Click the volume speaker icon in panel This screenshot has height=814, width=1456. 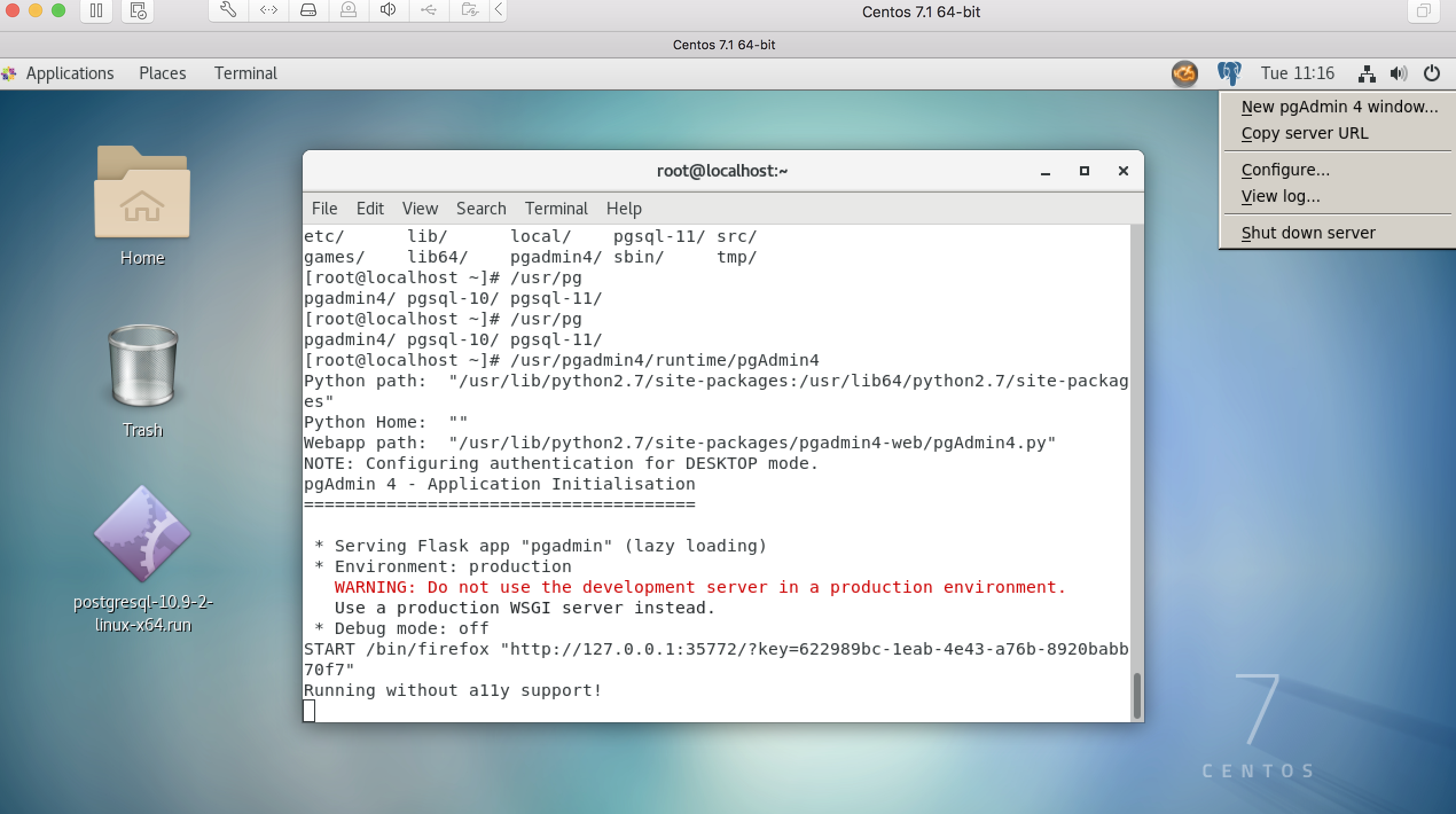[x=1398, y=73]
